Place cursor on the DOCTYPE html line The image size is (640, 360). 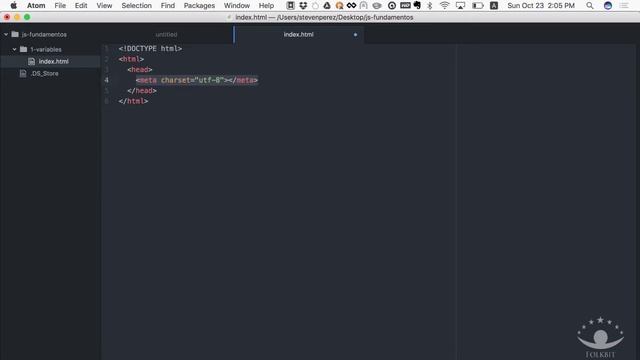click(x=150, y=49)
